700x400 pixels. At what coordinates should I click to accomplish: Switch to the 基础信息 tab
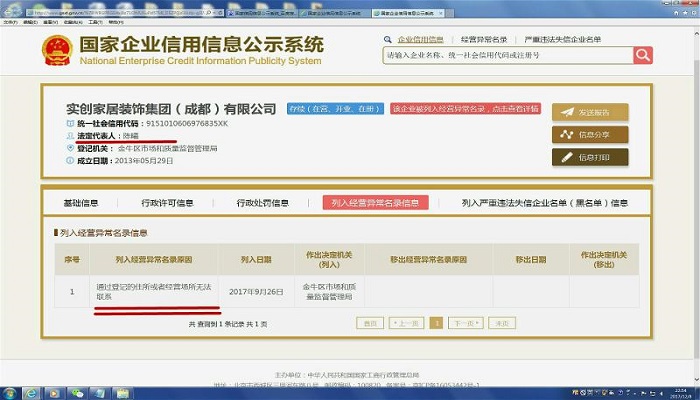(81, 203)
